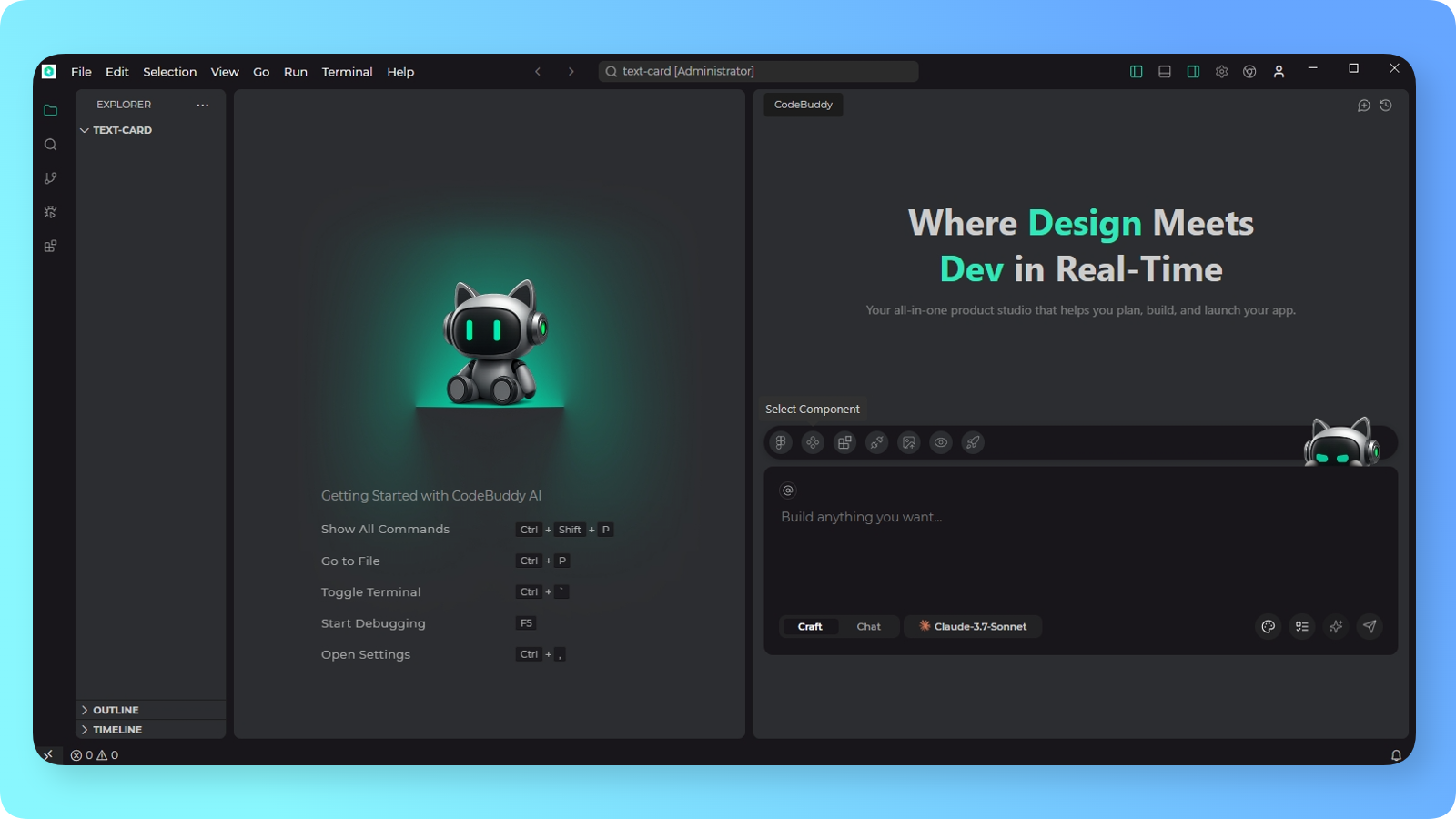Click the @ mention icon in chat input

[x=788, y=490]
